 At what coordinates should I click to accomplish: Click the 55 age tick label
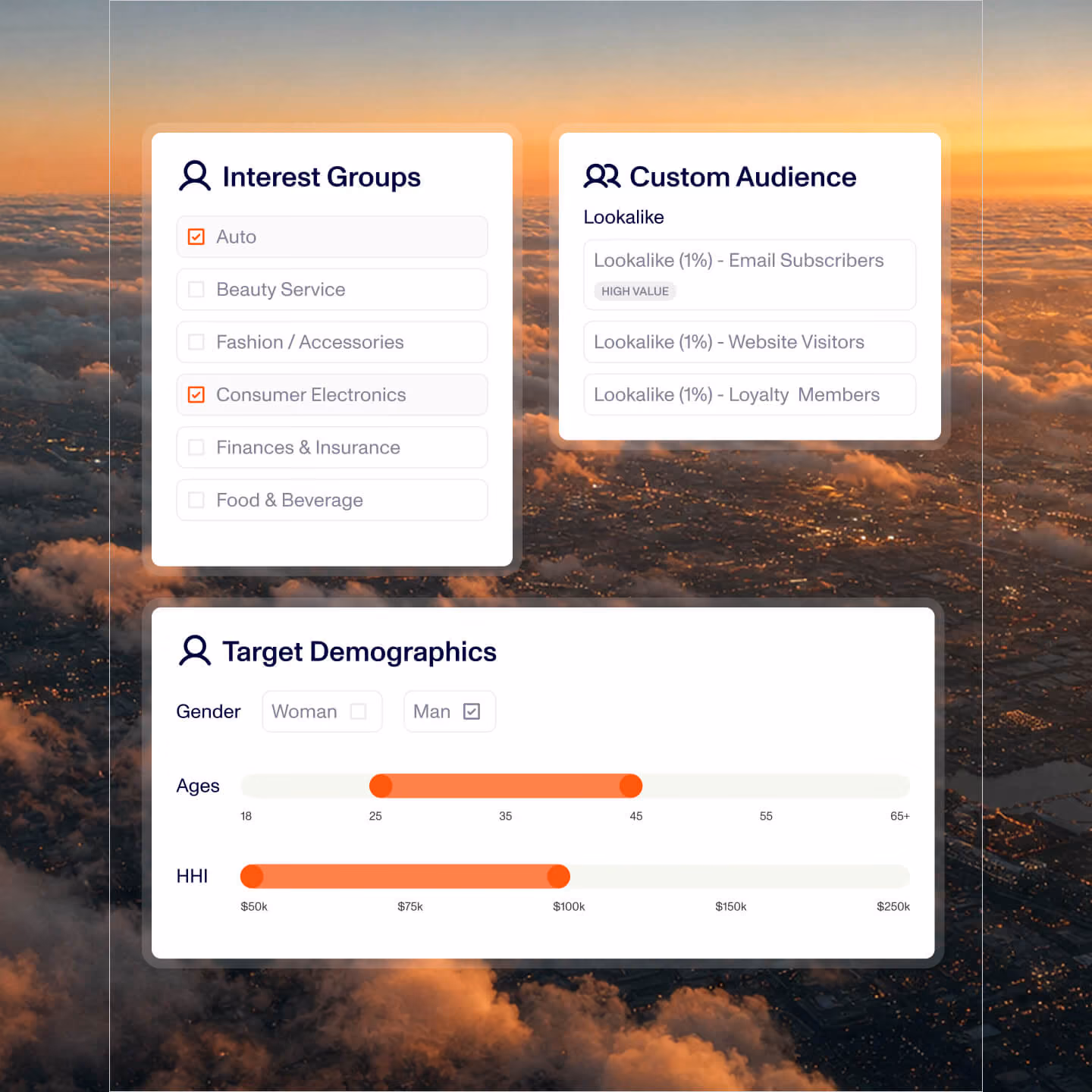pyautogui.click(x=766, y=816)
